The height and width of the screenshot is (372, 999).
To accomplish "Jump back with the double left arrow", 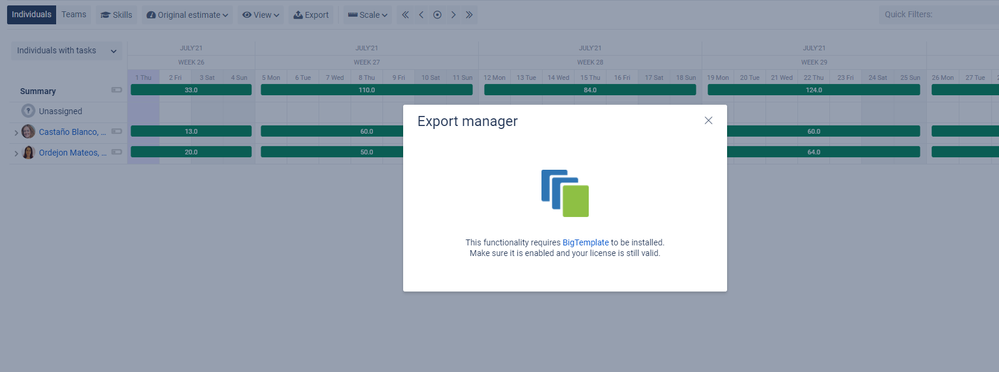I will pos(405,15).
